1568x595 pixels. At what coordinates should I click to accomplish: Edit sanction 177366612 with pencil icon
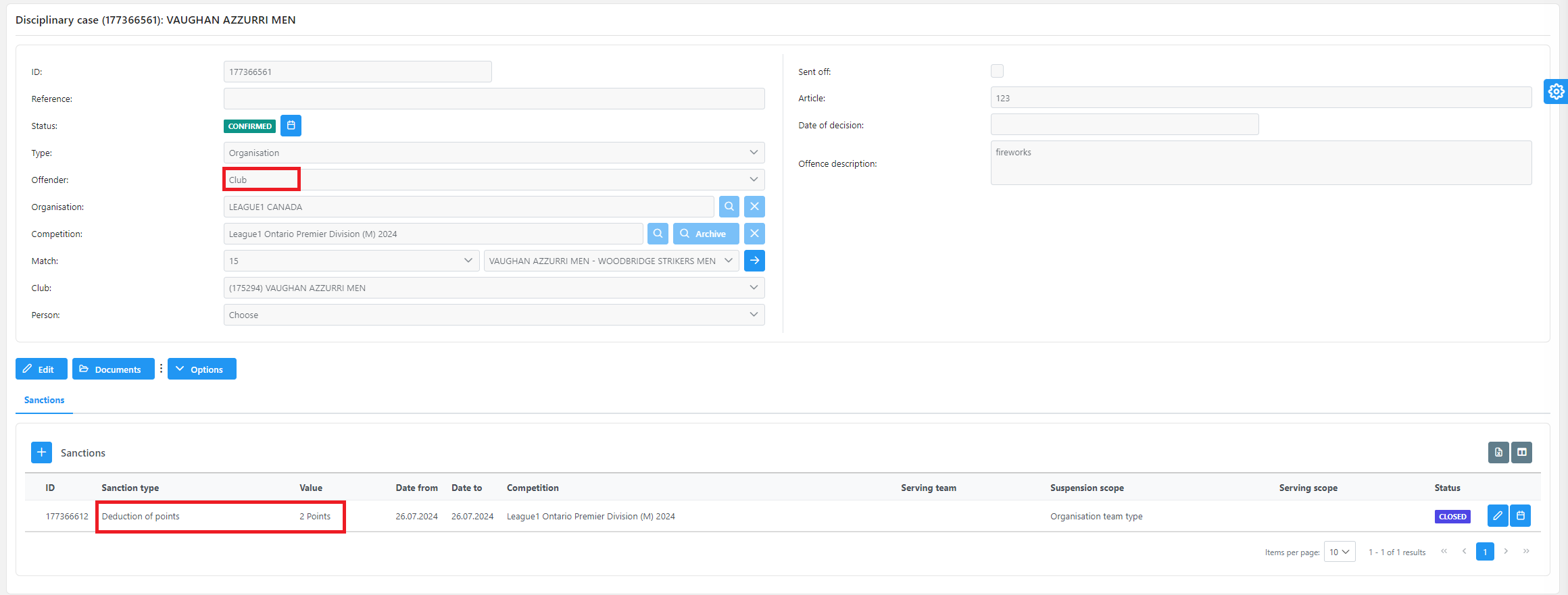(x=1497, y=516)
